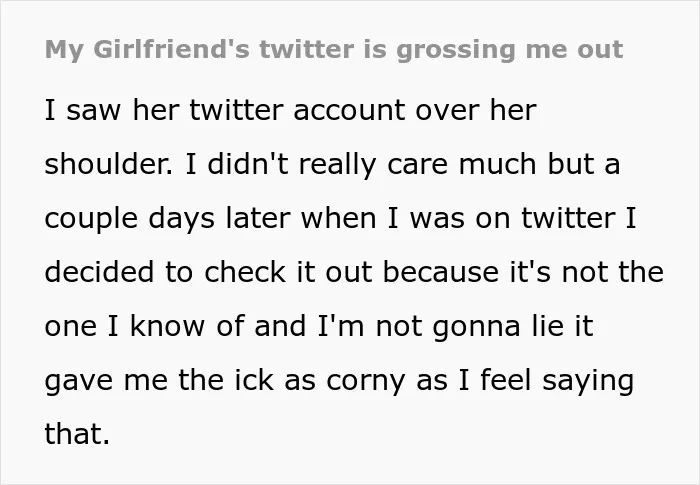Click the post title about Girlfriend's twitter

tap(333, 50)
